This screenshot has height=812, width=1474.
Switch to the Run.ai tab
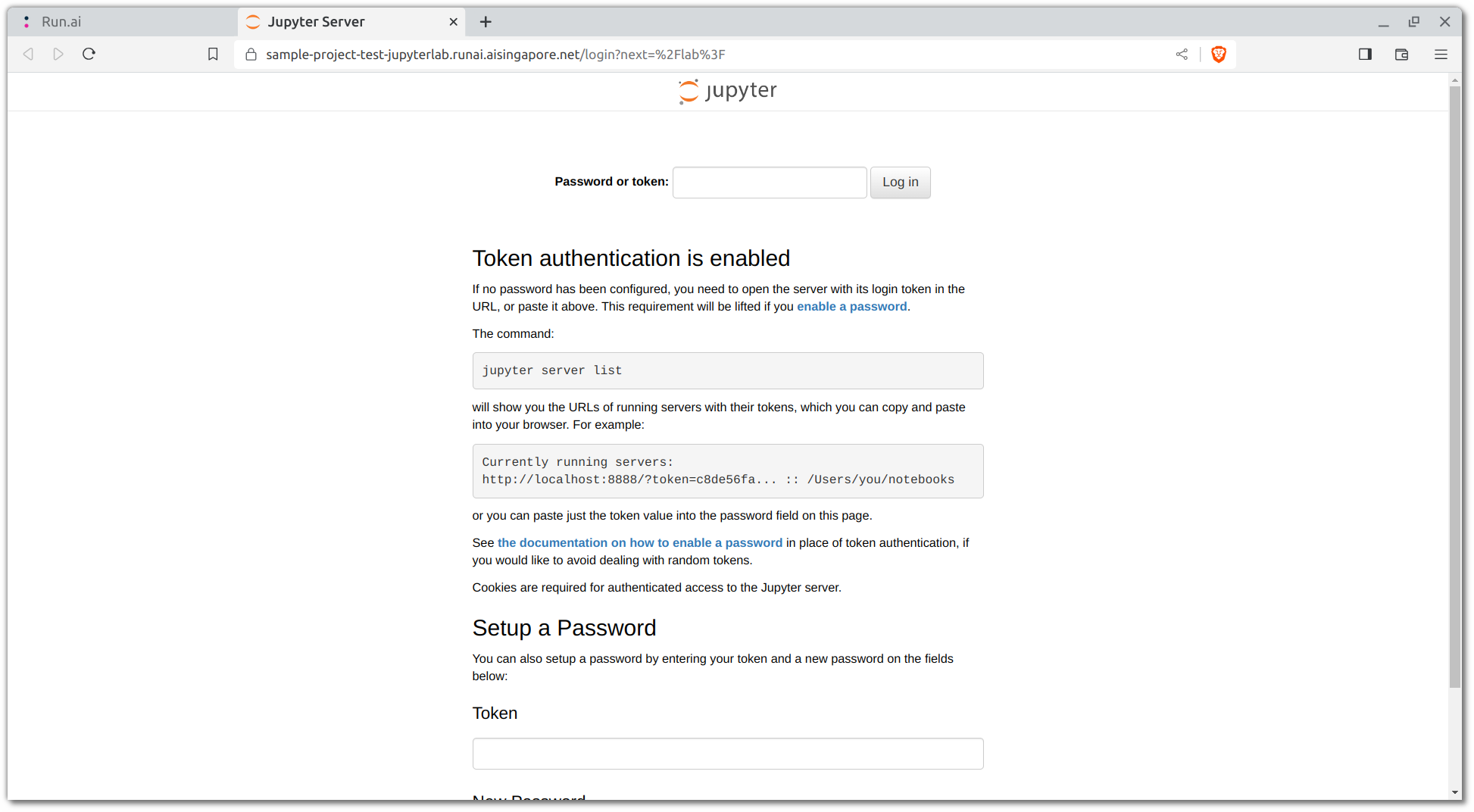(x=121, y=22)
